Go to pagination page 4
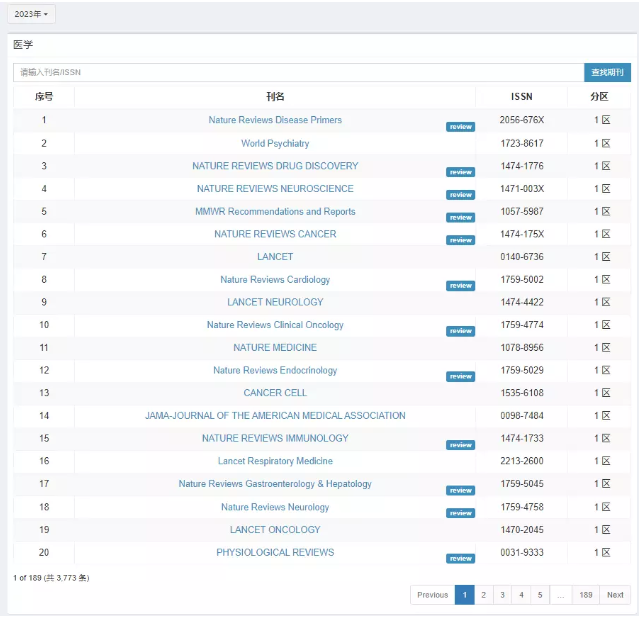The width and height of the screenshot is (644, 617). click(x=521, y=595)
